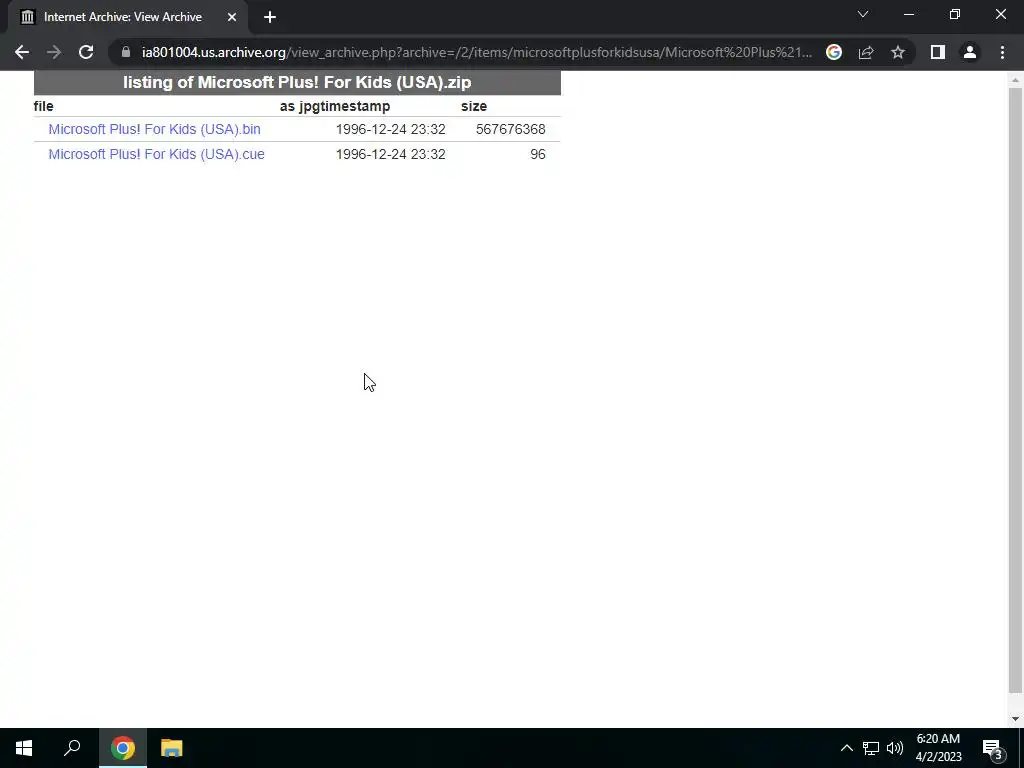Click the 'as jpg' column header
This screenshot has width=1024, height=768.
(x=300, y=106)
